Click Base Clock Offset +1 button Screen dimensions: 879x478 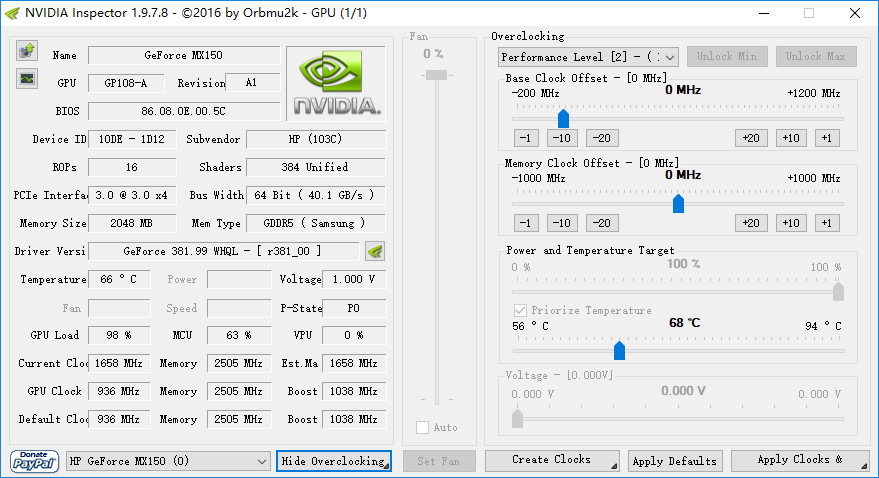click(x=827, y=138)
